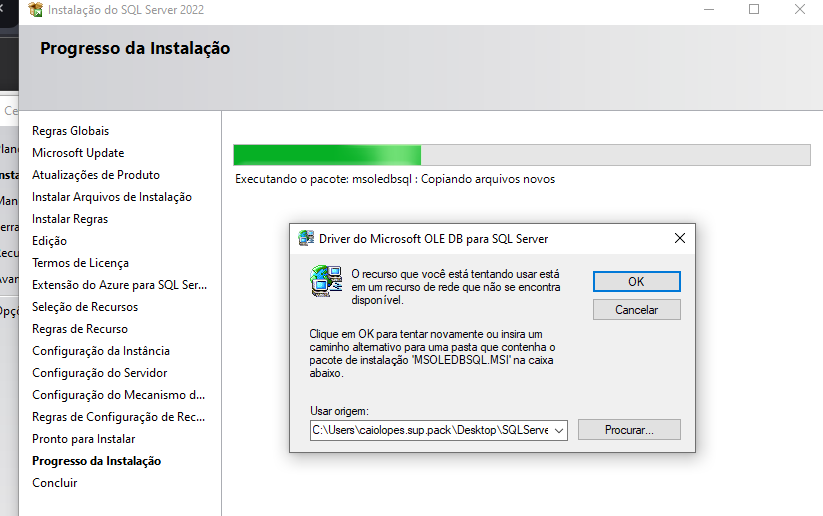Click the Pronto para Instalar step
823x516 pixels.
(83, 439)
